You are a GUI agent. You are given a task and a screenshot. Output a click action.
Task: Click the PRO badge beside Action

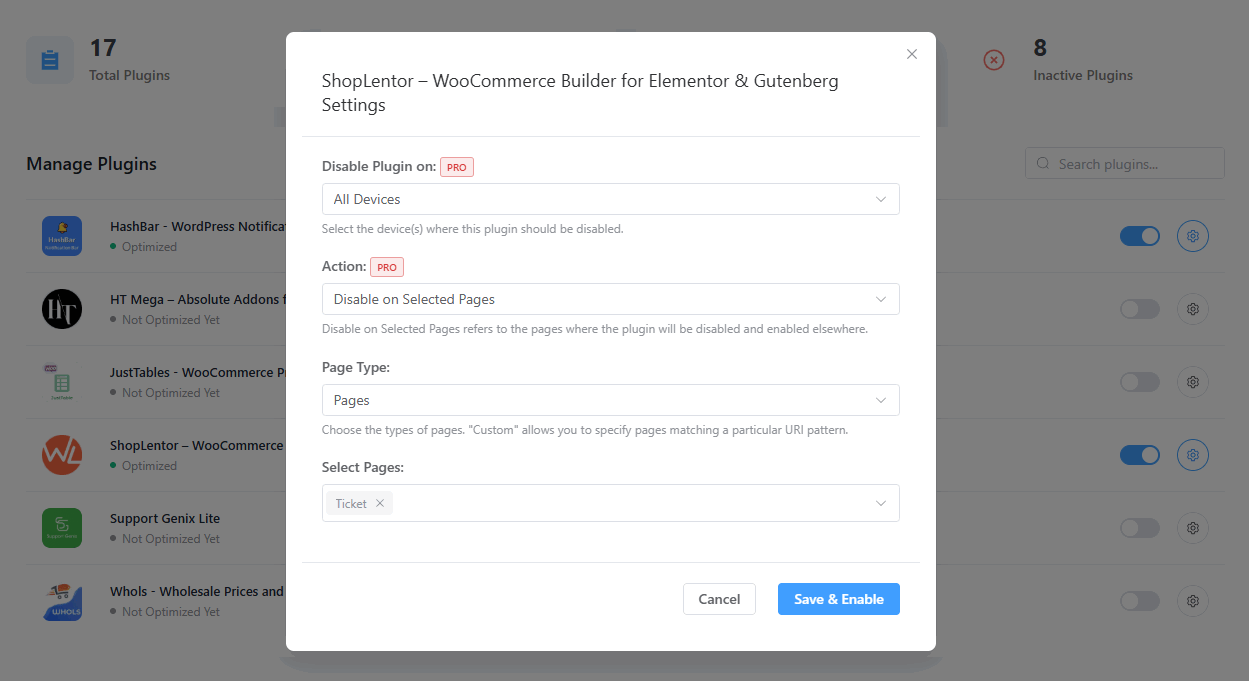[x=387, y=267]
